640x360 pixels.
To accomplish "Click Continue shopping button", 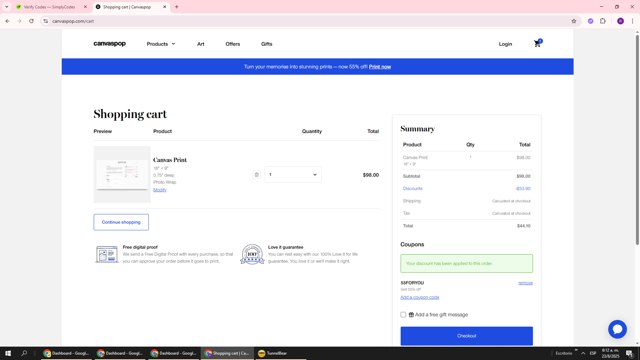I will pos(121,222).
